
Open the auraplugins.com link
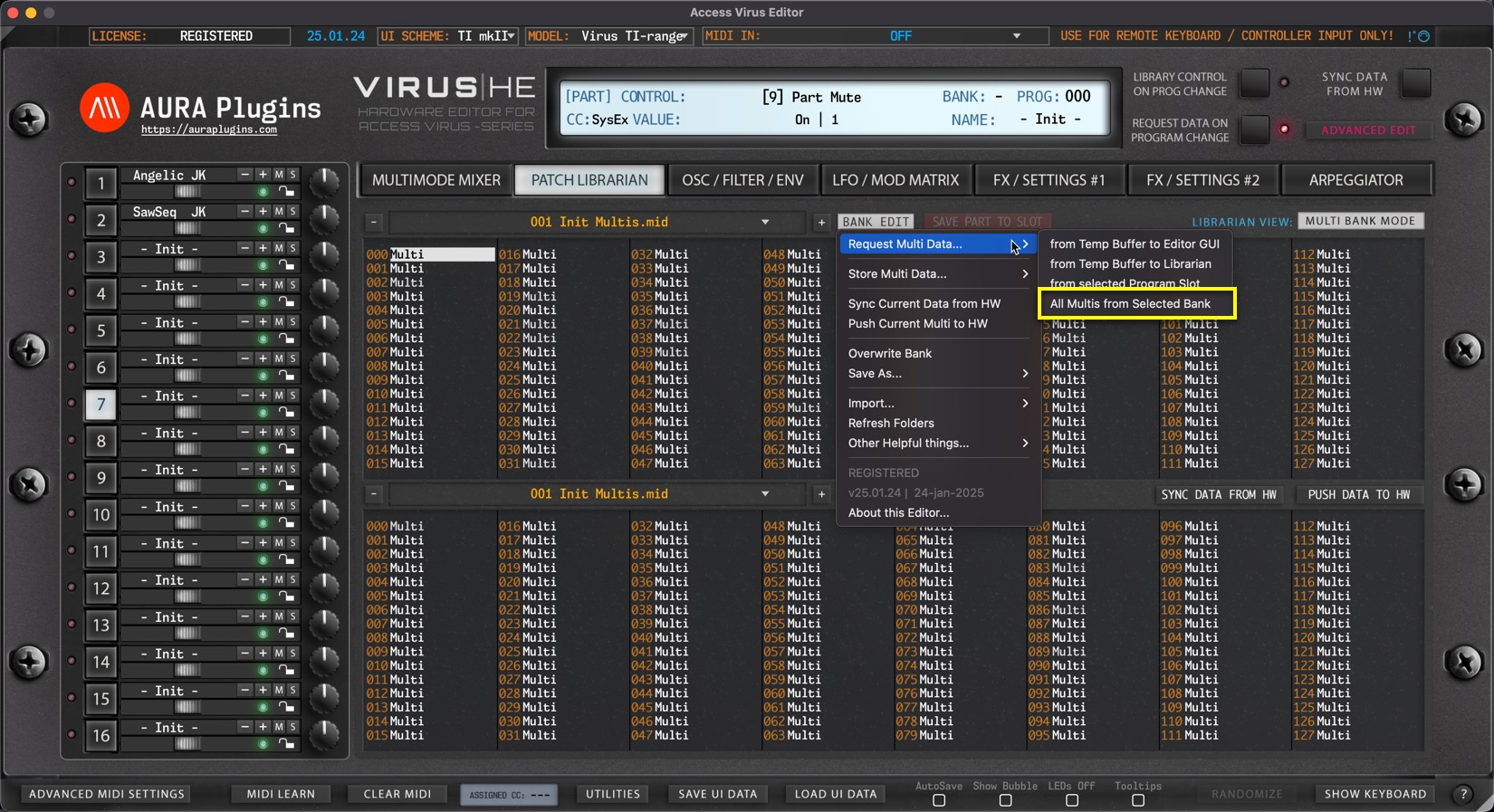pyautogui.click(x=209, y=130)
